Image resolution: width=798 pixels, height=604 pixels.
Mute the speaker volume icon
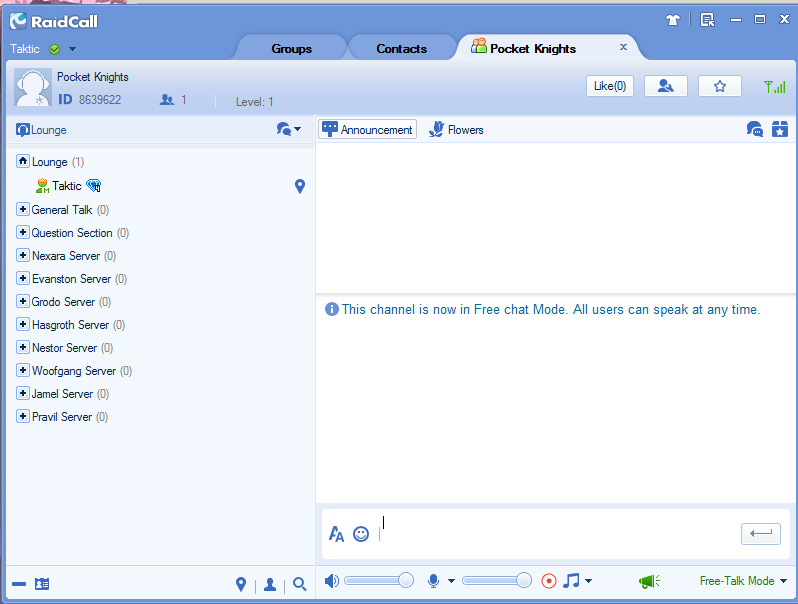[x=331, y=581]
